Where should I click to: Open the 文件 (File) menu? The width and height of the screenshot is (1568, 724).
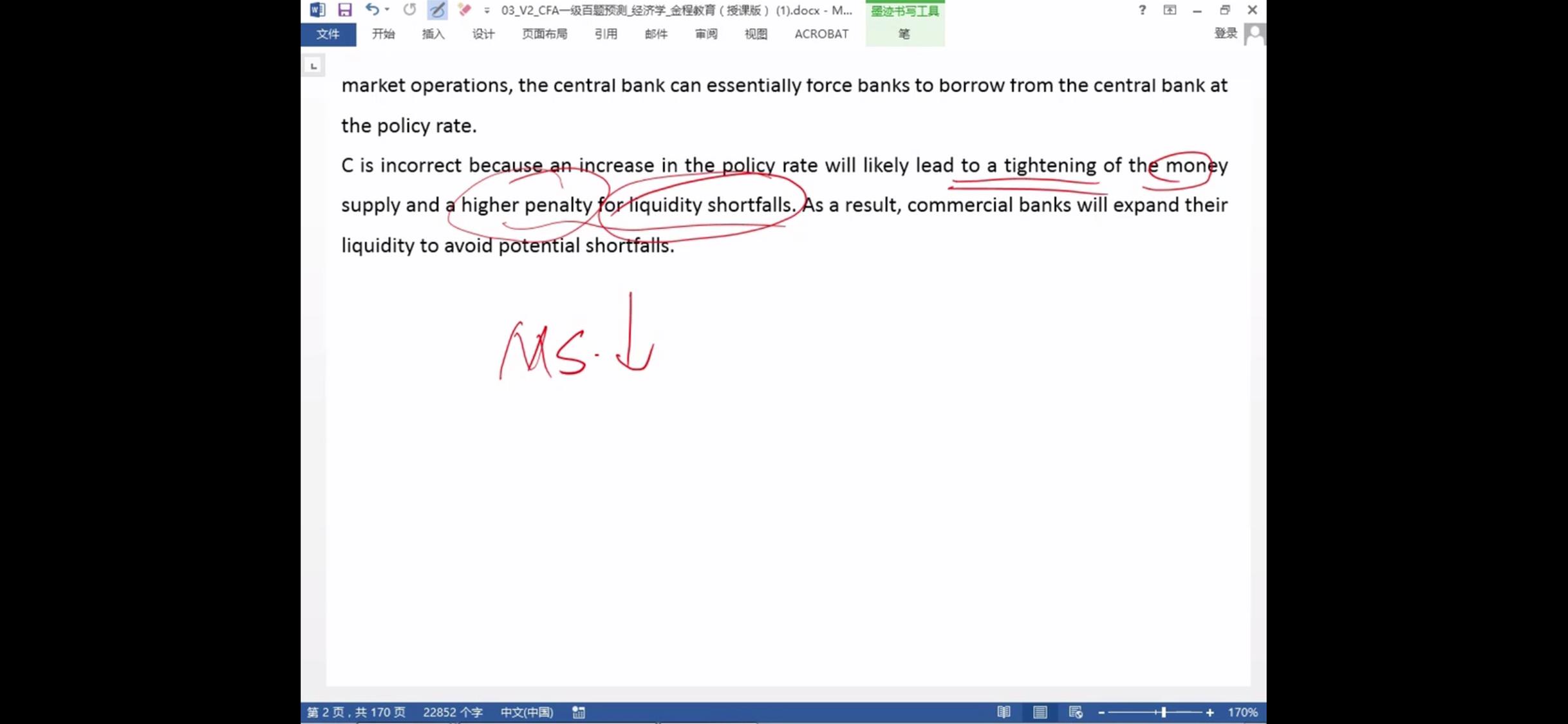328,34
